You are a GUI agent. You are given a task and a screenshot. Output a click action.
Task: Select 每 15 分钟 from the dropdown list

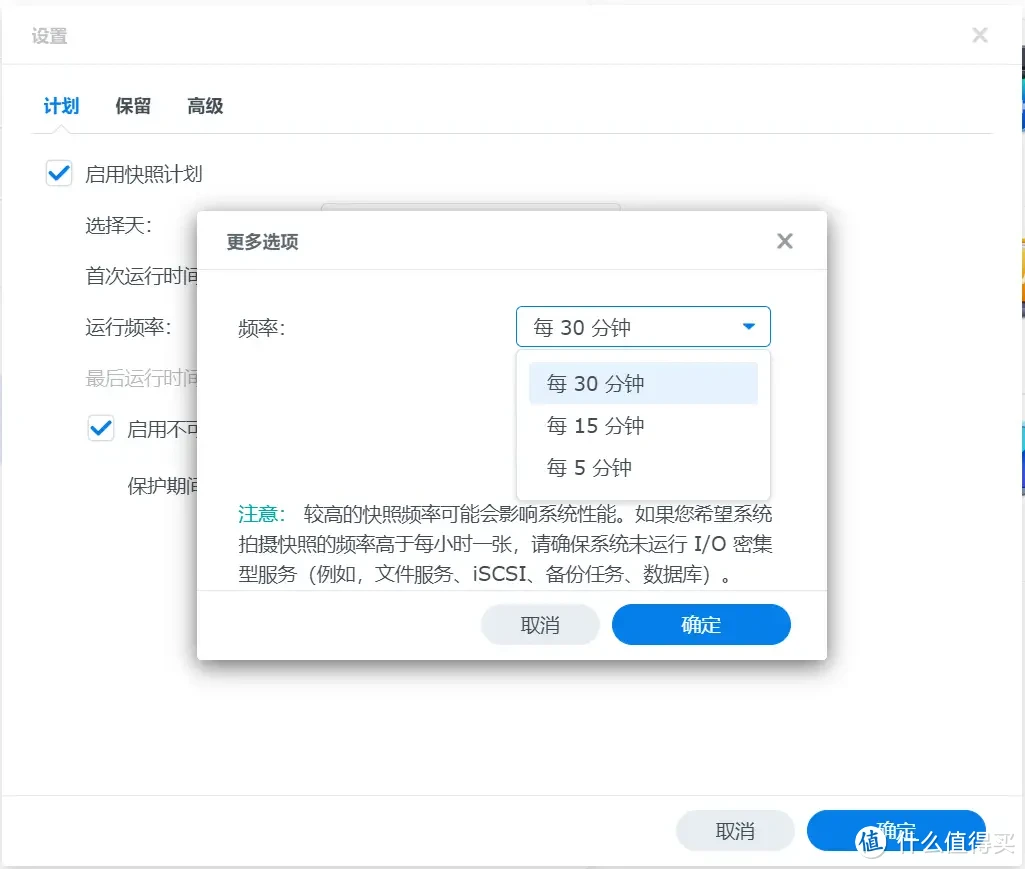594,425
